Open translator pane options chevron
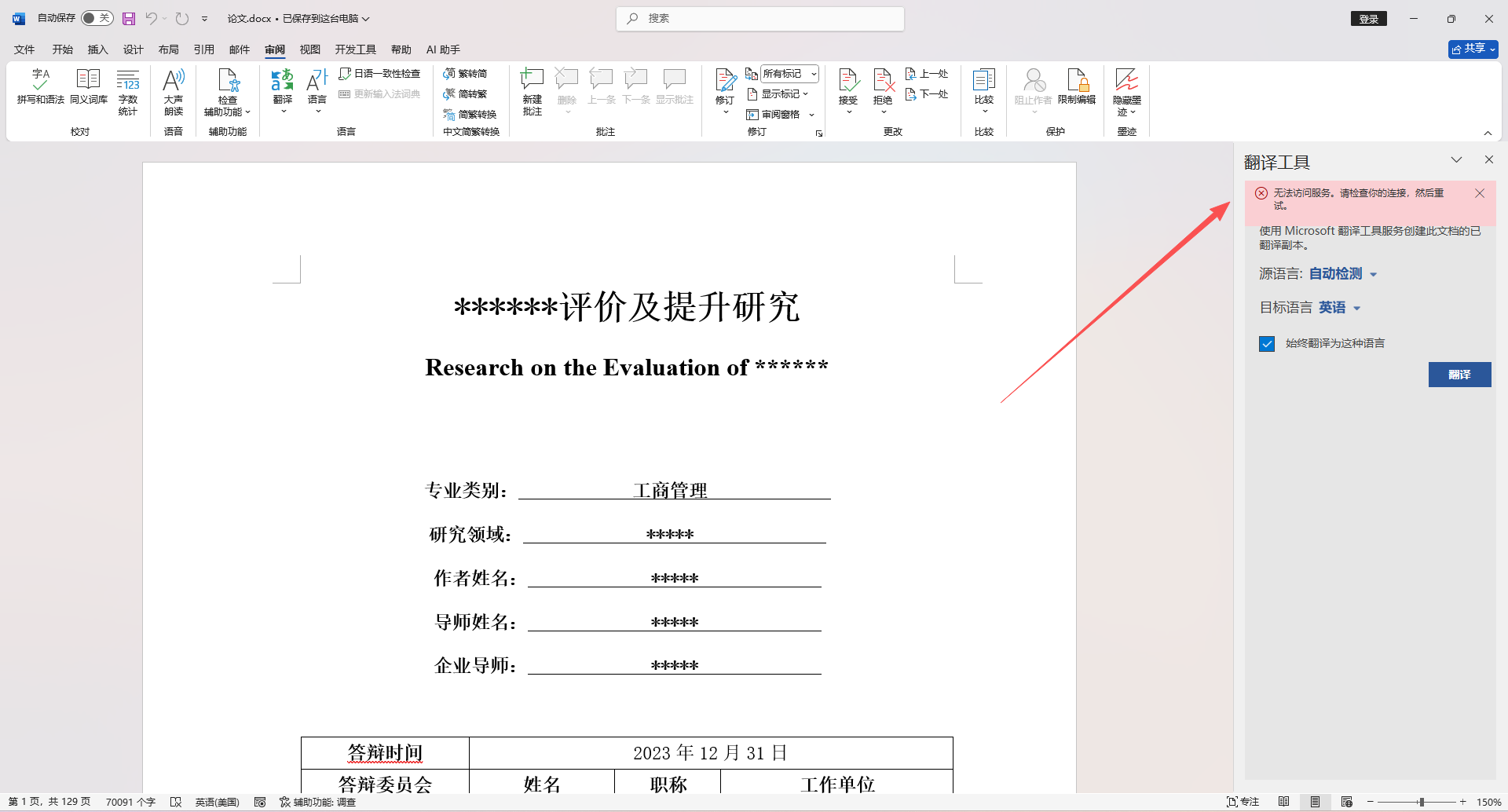The height and width of the screenshot is (812, 1508). click(x=1456, y=160)
